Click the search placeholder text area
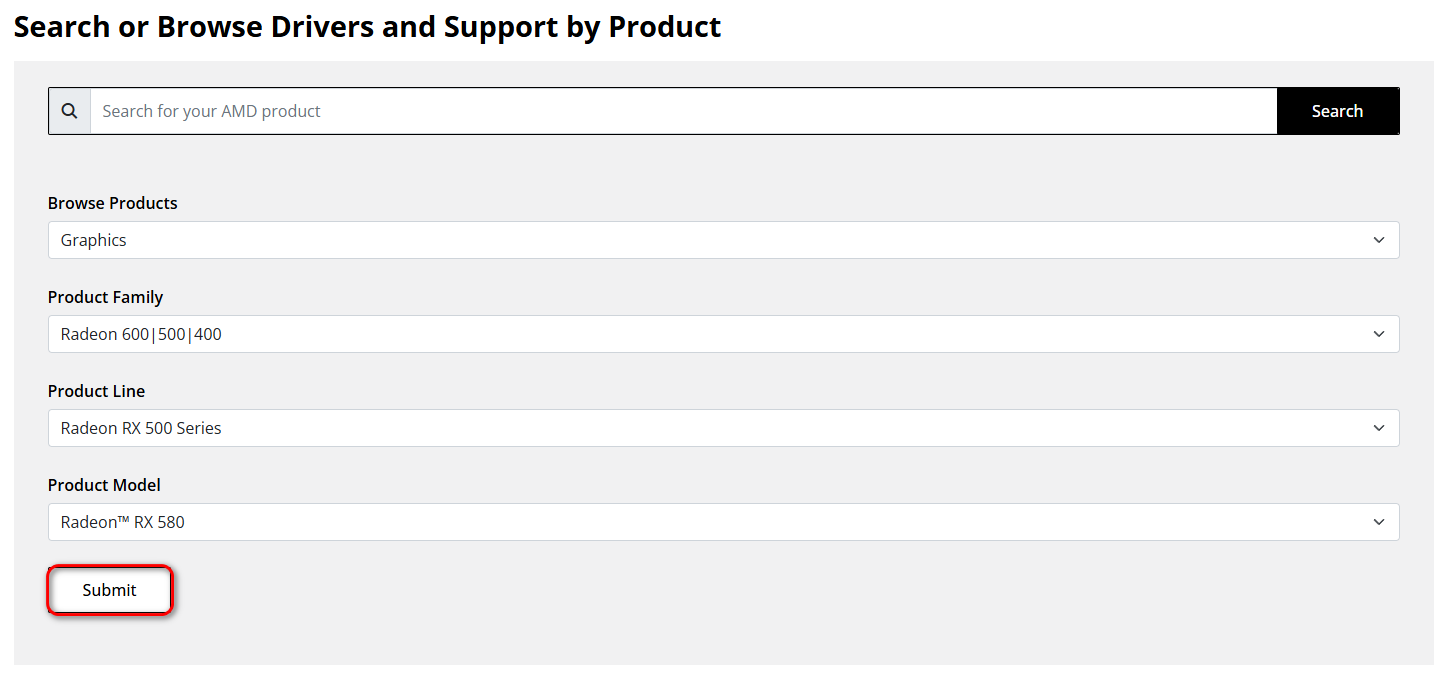The image size is (1440, 692). (x=211, y=110)
